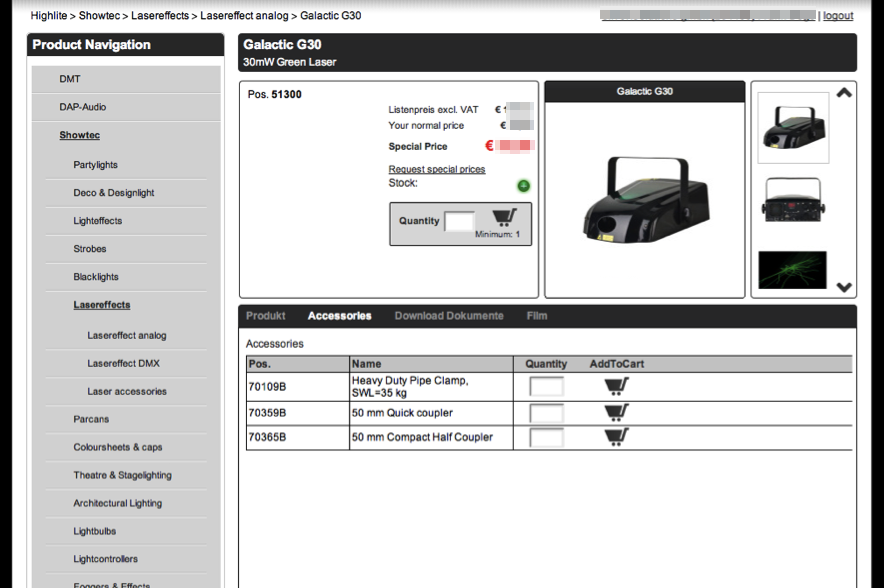Open the Architectural Lighting category
The width and height of the screenshot is (884, 588).
click(x=118, y=503)
